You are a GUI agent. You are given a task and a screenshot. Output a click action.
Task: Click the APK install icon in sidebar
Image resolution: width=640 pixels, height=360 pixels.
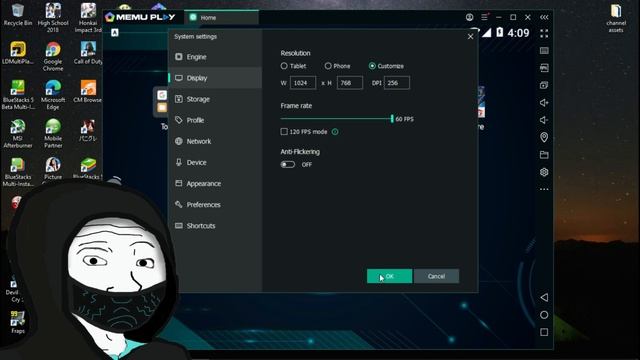544,68
